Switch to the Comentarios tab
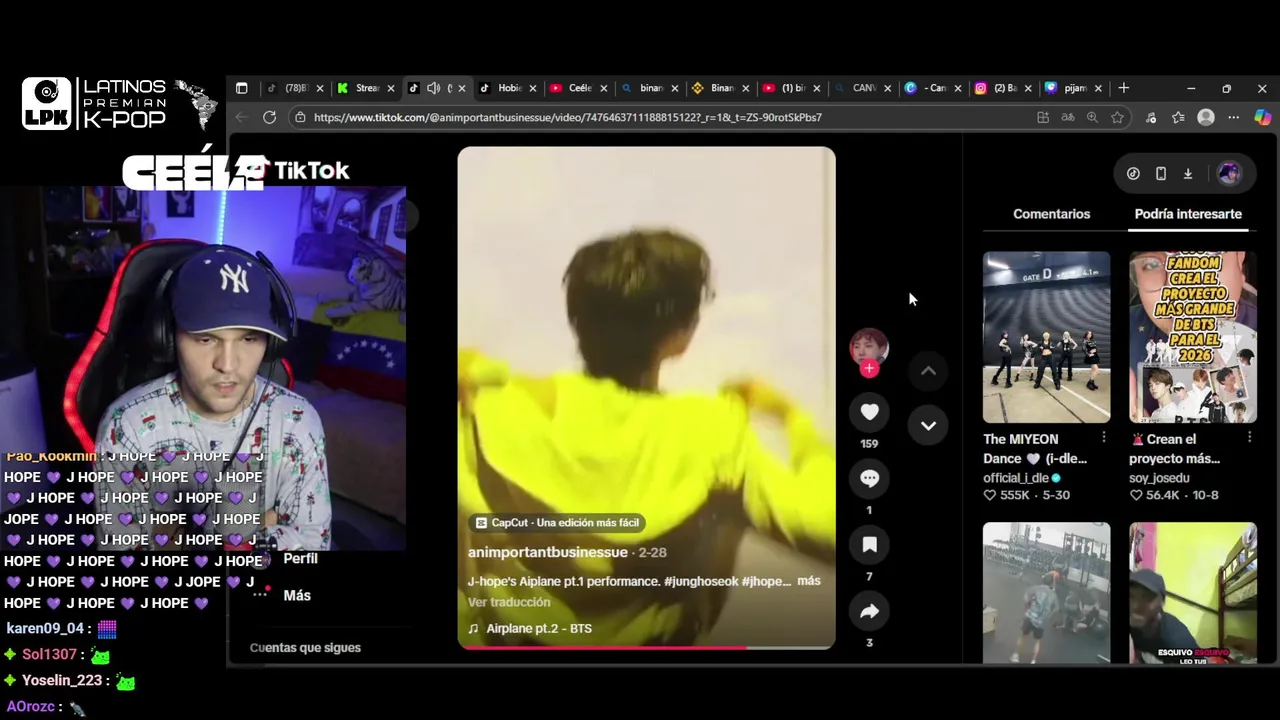The image size is (1280, 720). 1051,214
